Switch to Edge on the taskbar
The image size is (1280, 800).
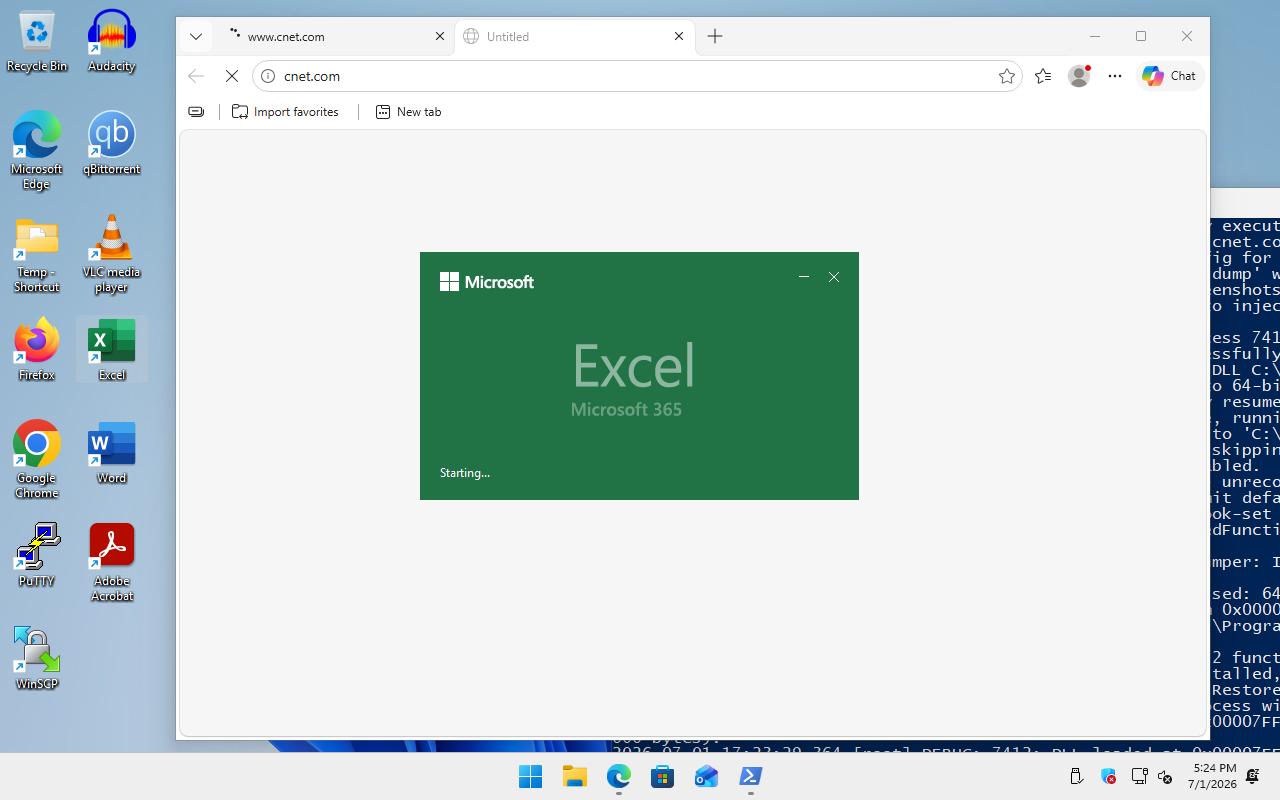pyautogui.click(x=618, y=776)
